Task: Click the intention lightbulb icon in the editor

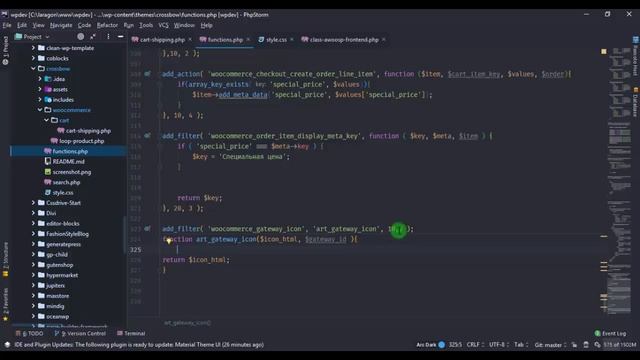Action: tap(169, 241)
